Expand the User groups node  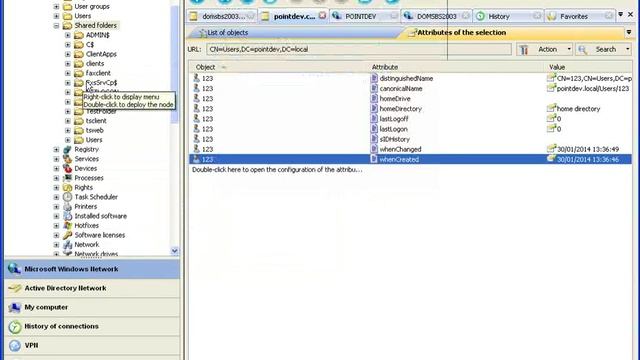[56, 7]
